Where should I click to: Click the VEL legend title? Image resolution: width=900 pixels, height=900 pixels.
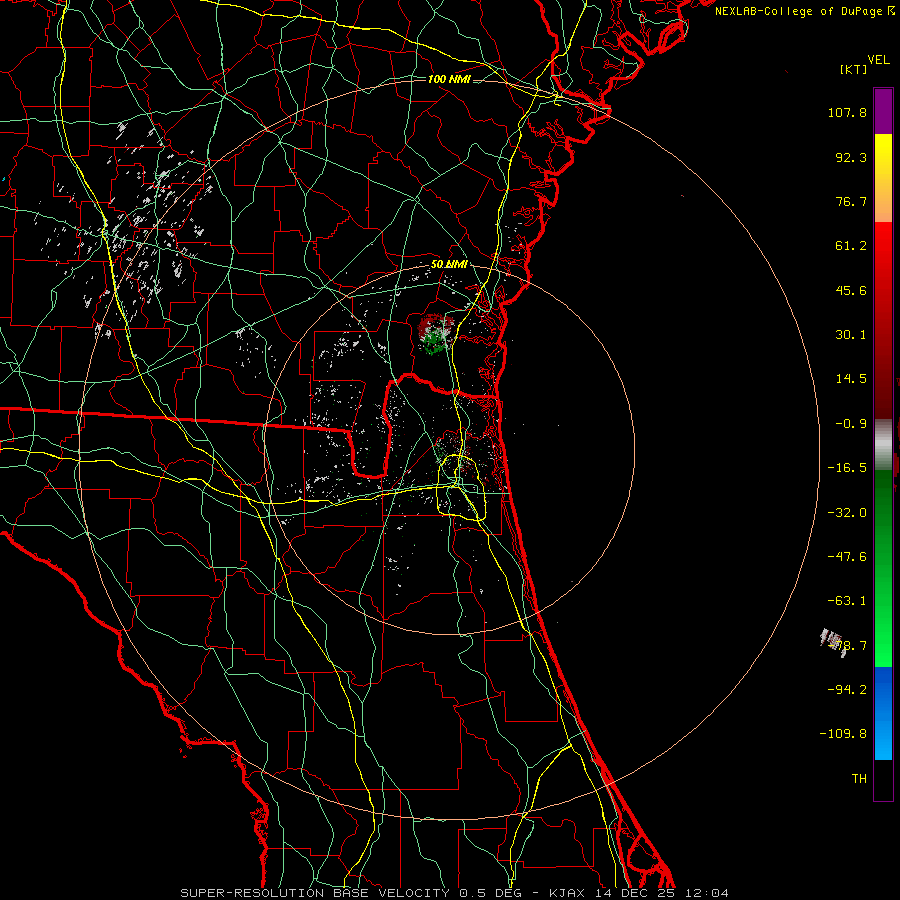coord(879,60)
